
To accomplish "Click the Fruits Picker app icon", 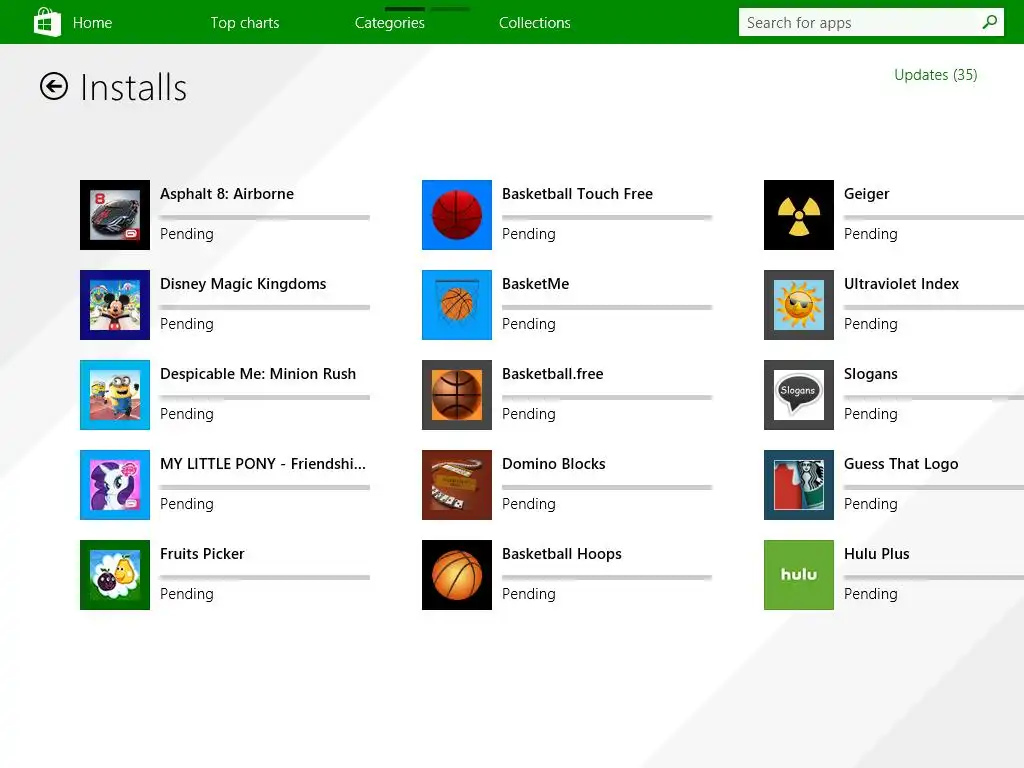I will 115,575.
